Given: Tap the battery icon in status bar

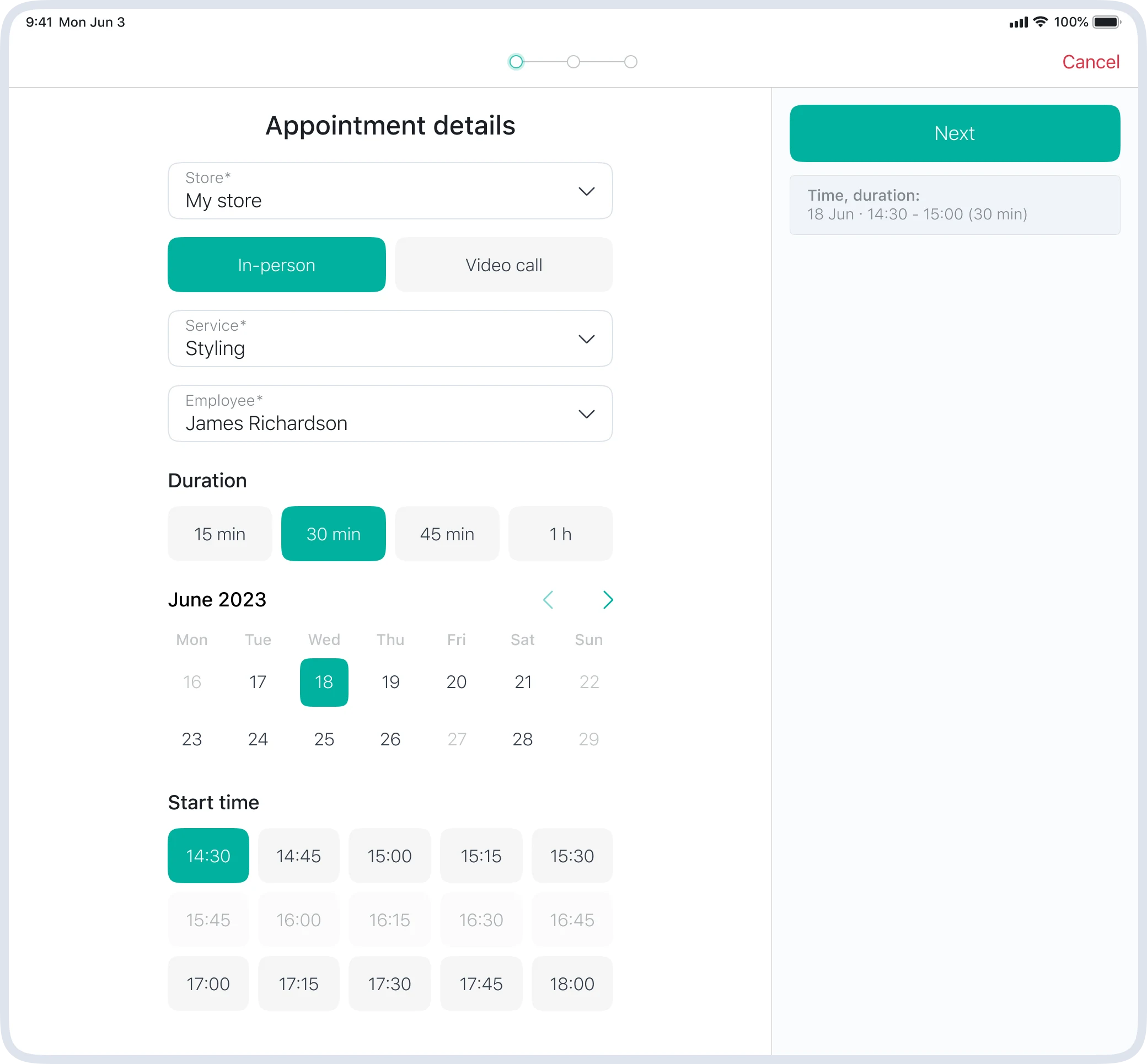Looking at the screenshot, I should [1107, 23].
